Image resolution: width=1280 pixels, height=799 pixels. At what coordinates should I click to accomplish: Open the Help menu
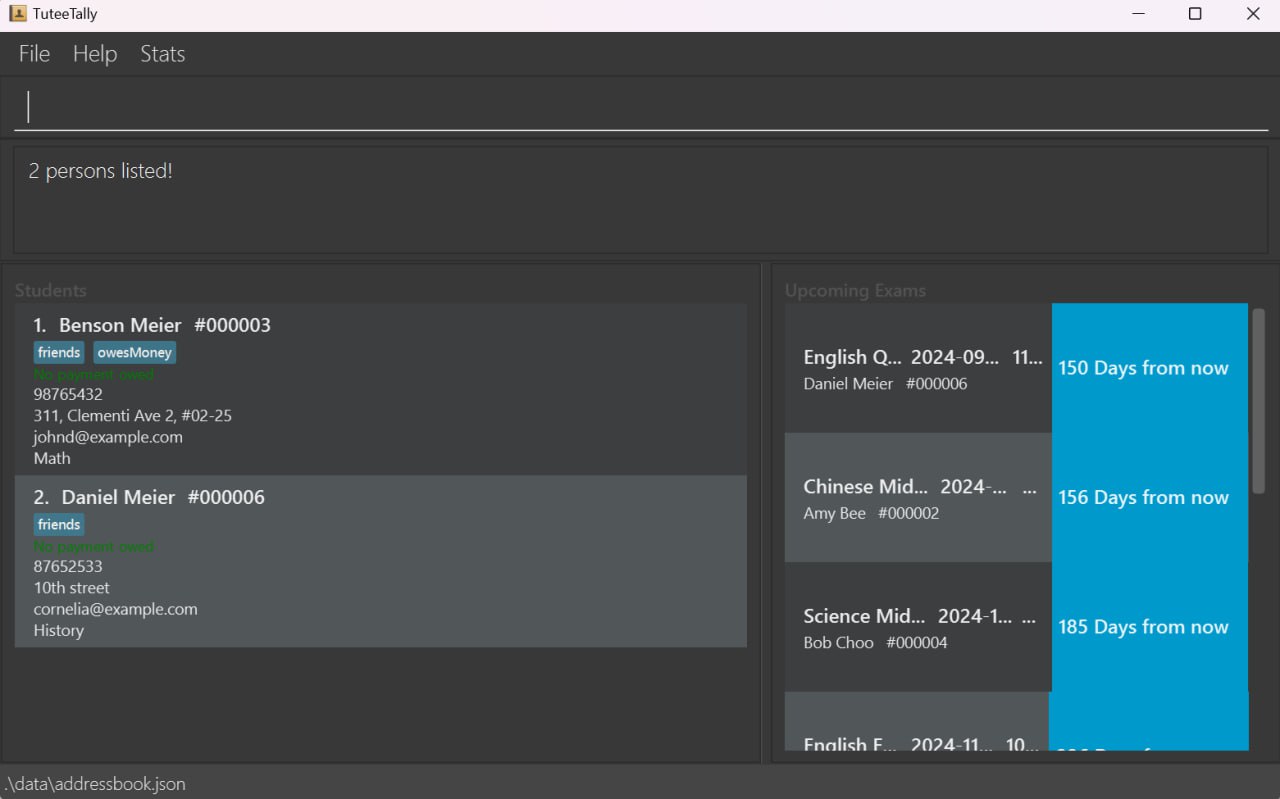click(95, 54)
